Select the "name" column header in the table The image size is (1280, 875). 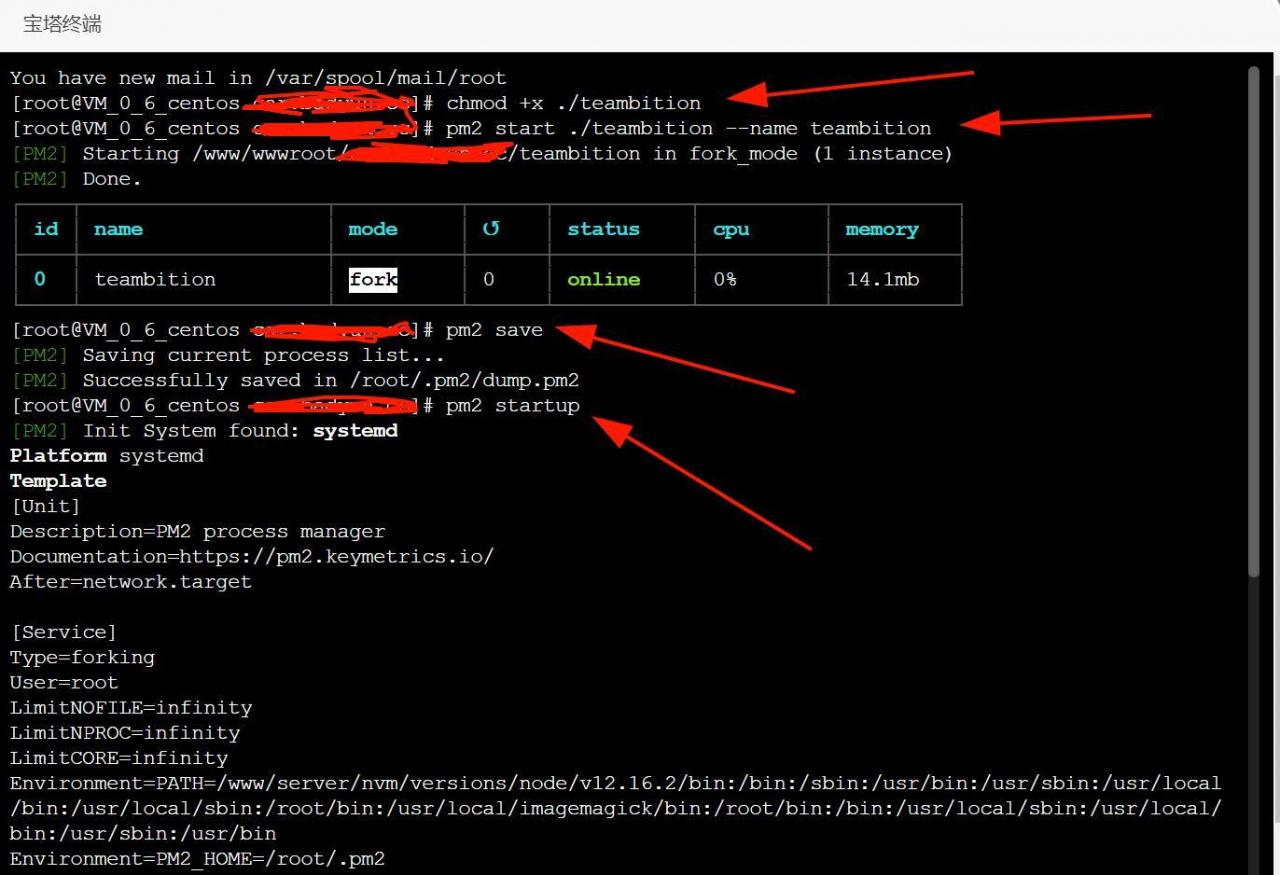tap(118, 229)
